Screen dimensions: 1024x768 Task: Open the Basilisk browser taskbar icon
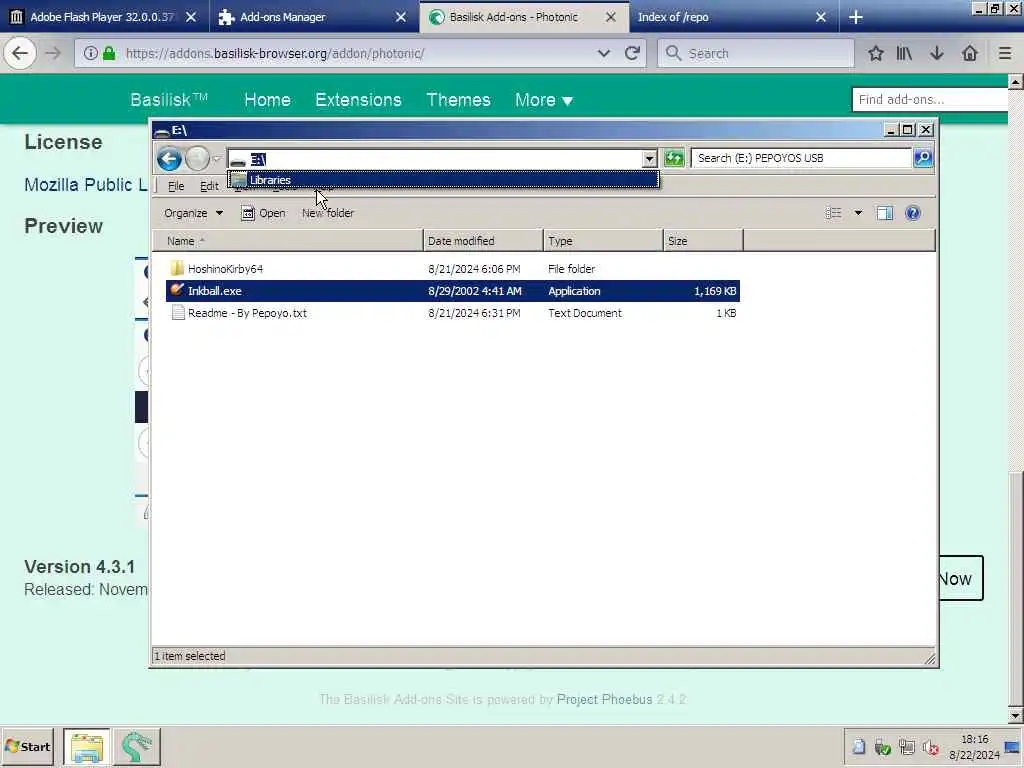(136, 746)
